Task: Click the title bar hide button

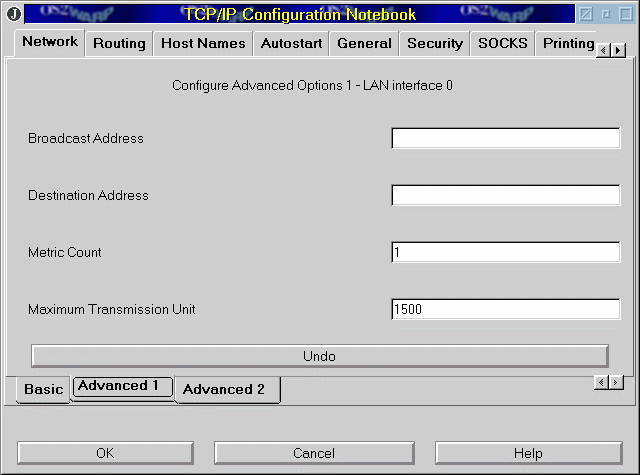Action: coord(586,14)
